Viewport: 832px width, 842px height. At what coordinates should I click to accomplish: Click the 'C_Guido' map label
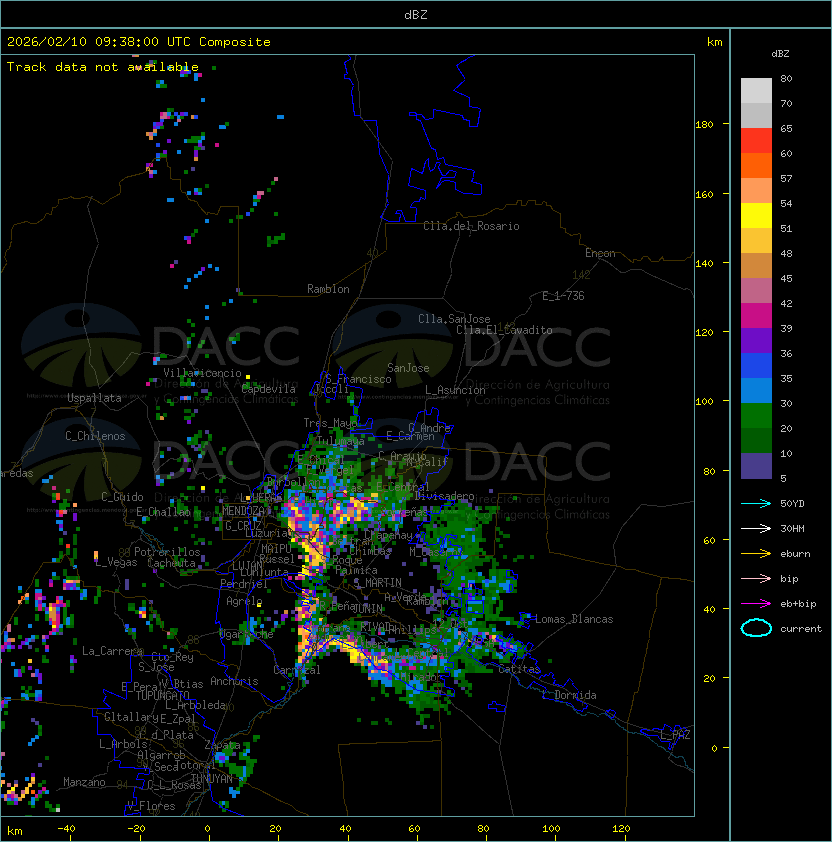pos(122,497)
